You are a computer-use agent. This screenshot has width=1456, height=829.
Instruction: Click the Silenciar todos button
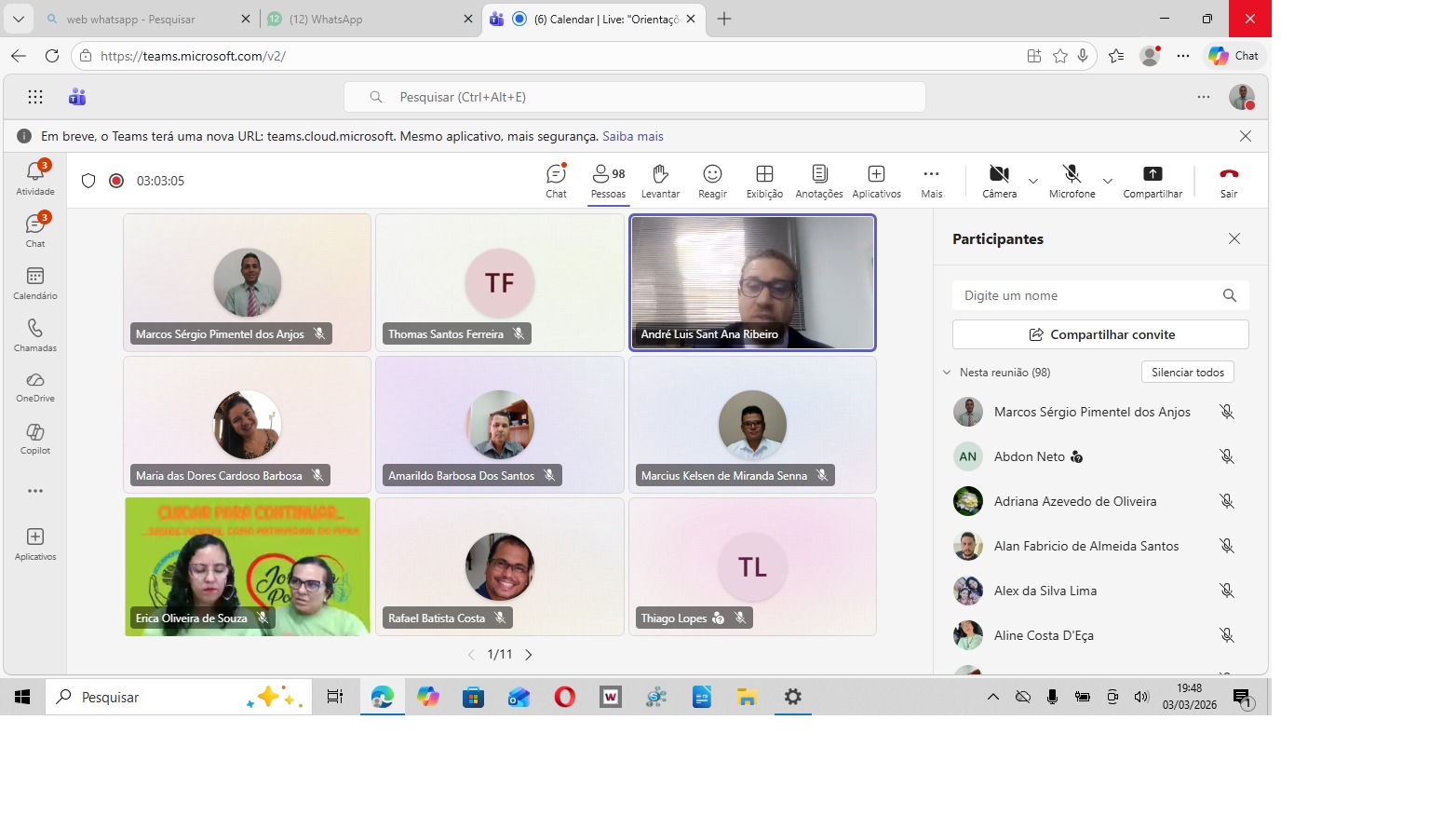[x=1187, y=373]
